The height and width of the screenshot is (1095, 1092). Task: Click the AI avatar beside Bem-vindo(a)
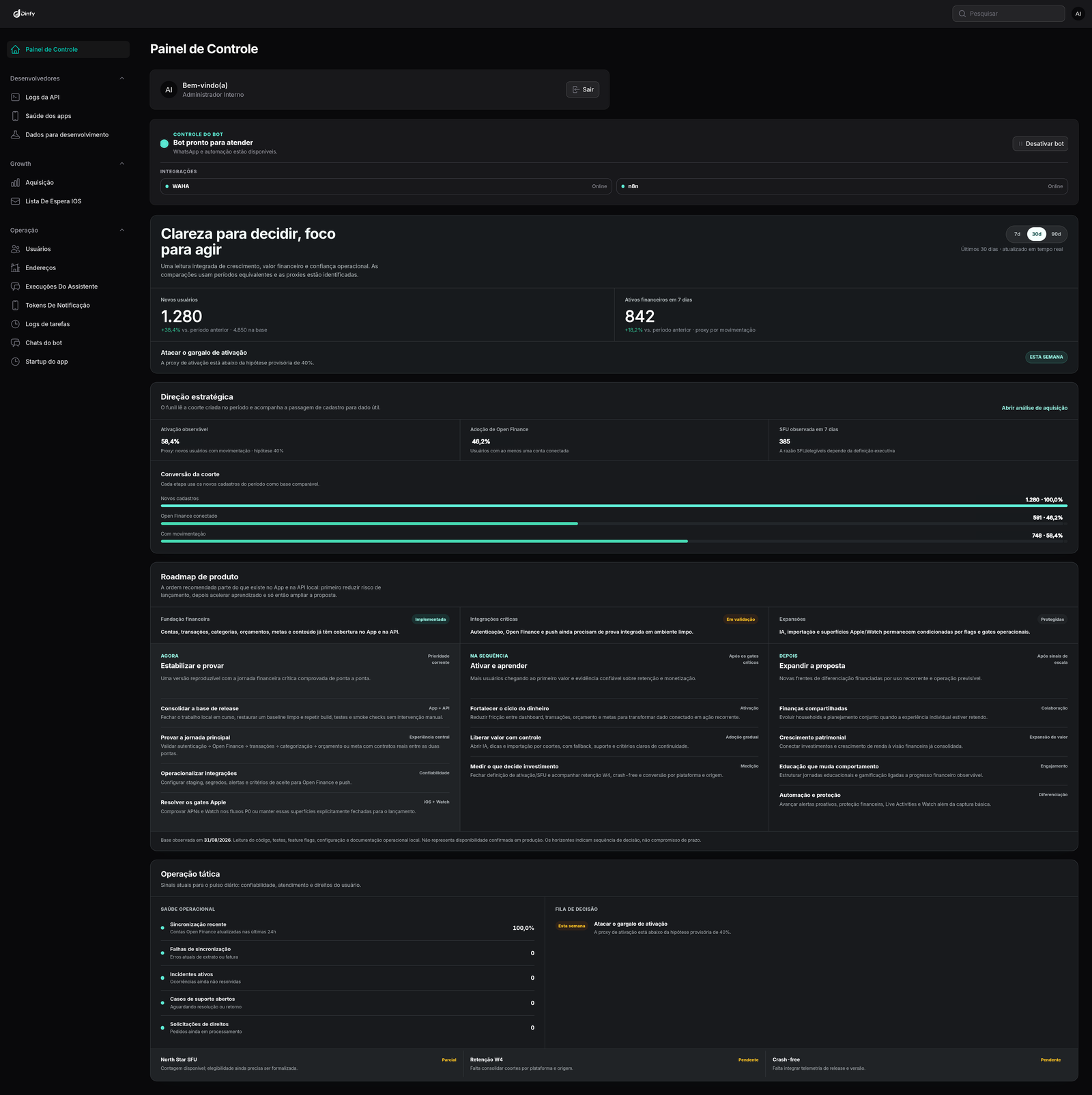click(x=169, y=89)
